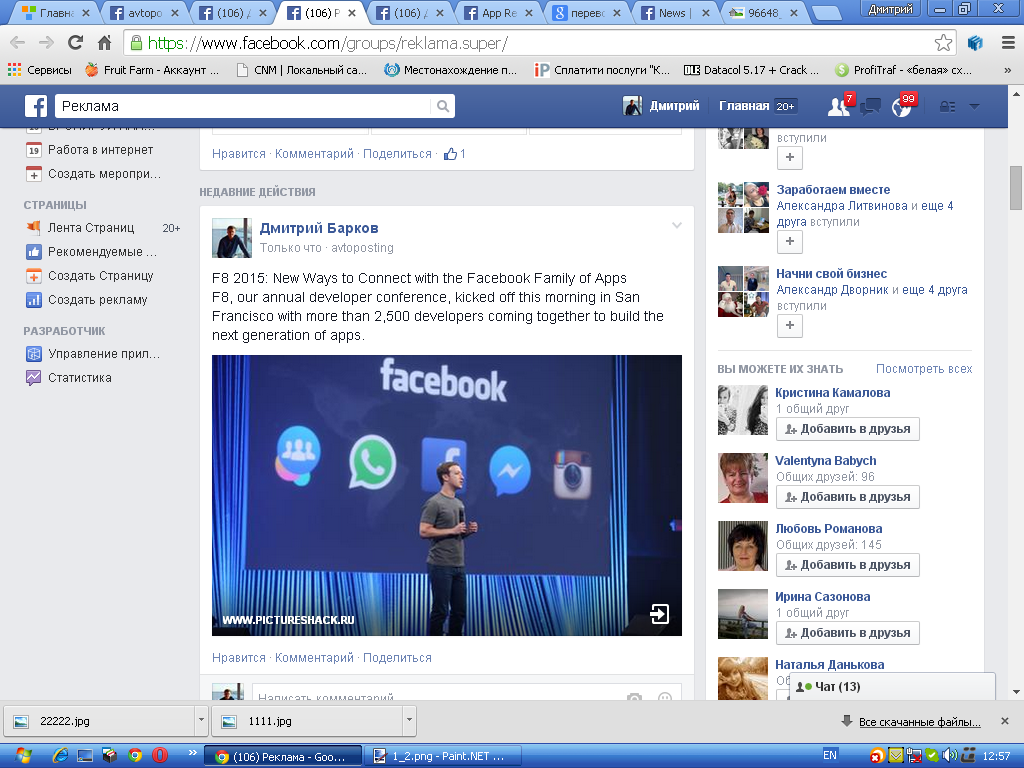Screen dimensions: 1024x768
Task: Switch to the News browser tab
Action: pyautogui.click(x=676, y=12)
